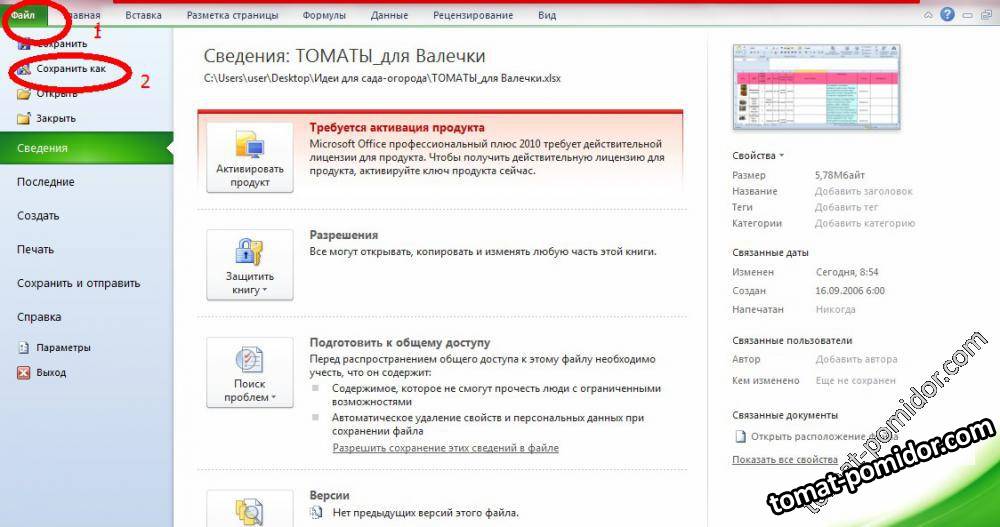Screen dimensions: 1000x527
Task: Click the Save icon in the sidebar
Action: (24, 44)
